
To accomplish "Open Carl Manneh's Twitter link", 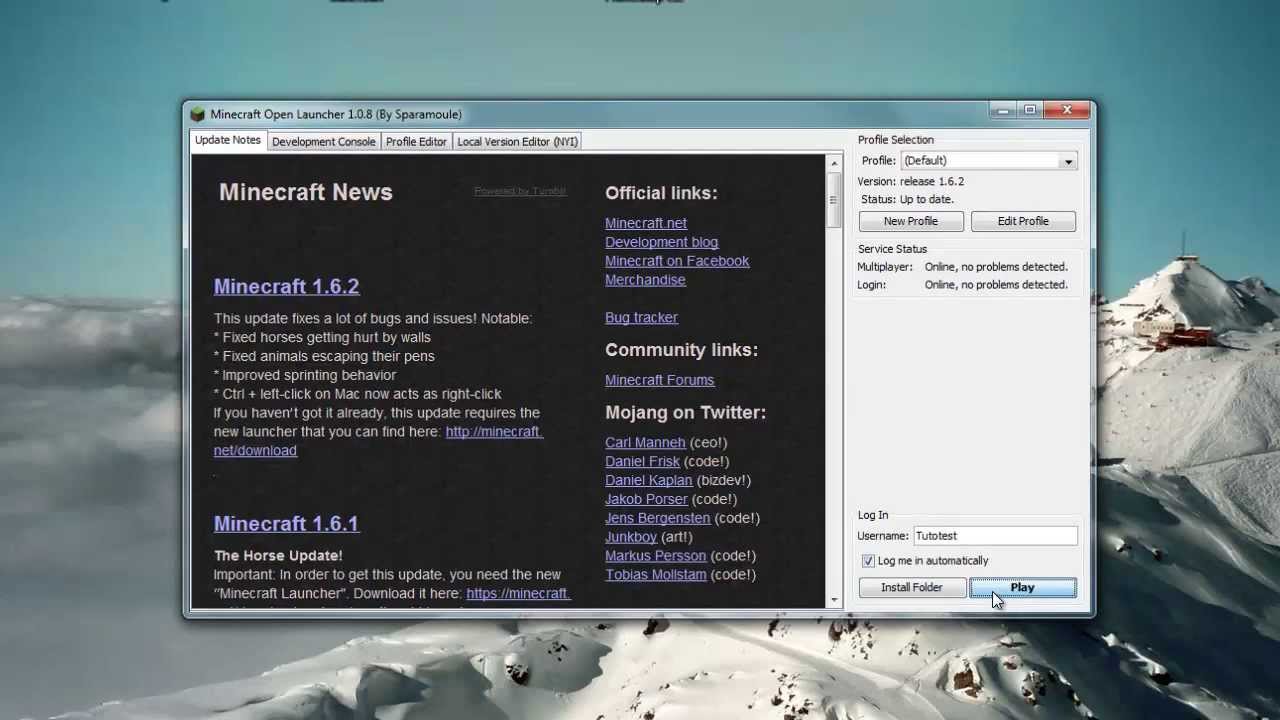I will 645,443.
